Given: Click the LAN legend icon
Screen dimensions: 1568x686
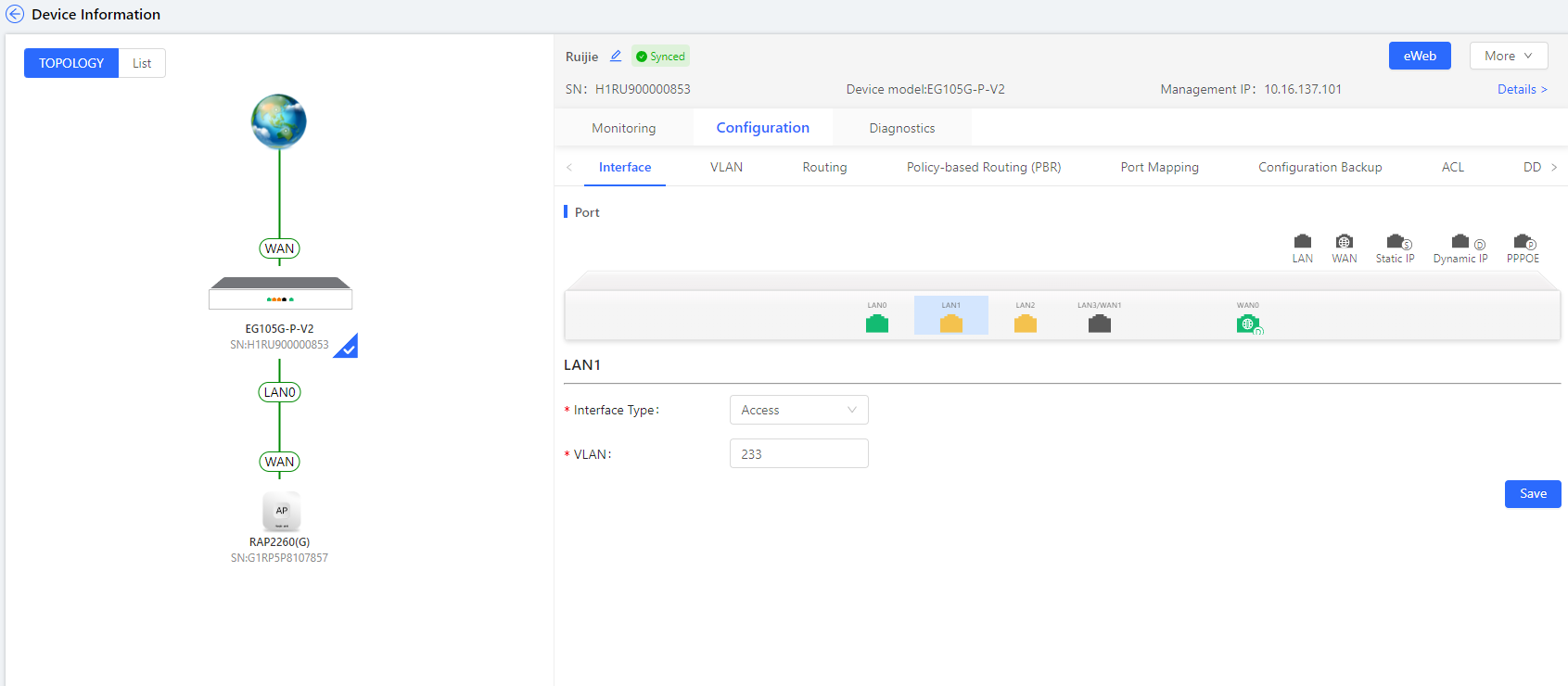Looking at the screenshot, I should [x=1303, y=241].
